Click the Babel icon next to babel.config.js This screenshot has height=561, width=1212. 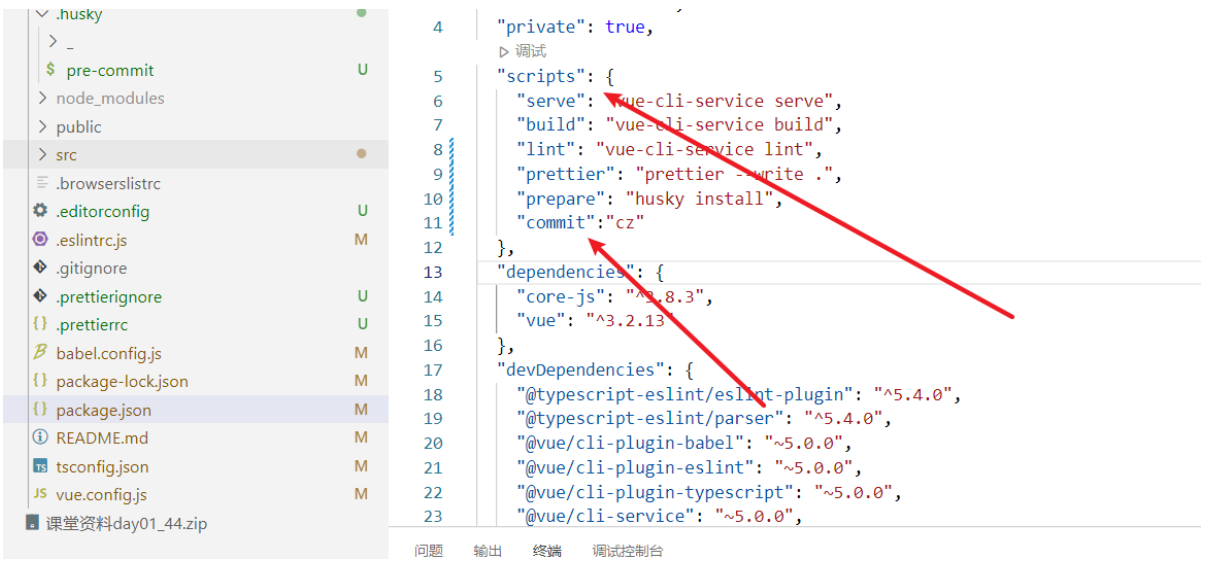coord(40,353)
